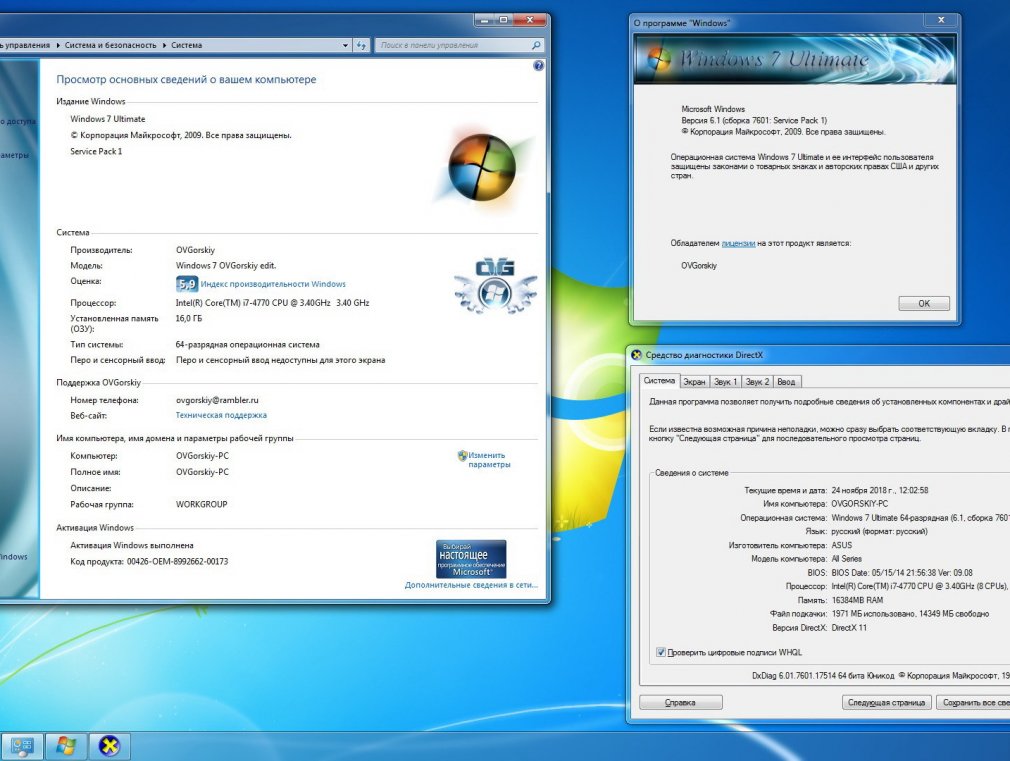The height and width of the screenshot is (761, 1010).
Task: Click Изменить параметры link
Action: [489, 459]
